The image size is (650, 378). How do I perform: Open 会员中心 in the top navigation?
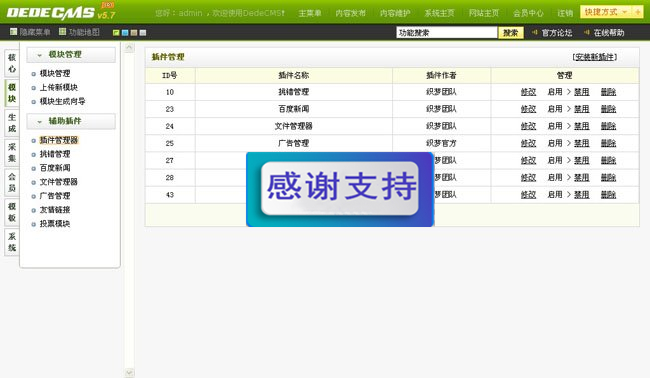[x=528, y=13]
